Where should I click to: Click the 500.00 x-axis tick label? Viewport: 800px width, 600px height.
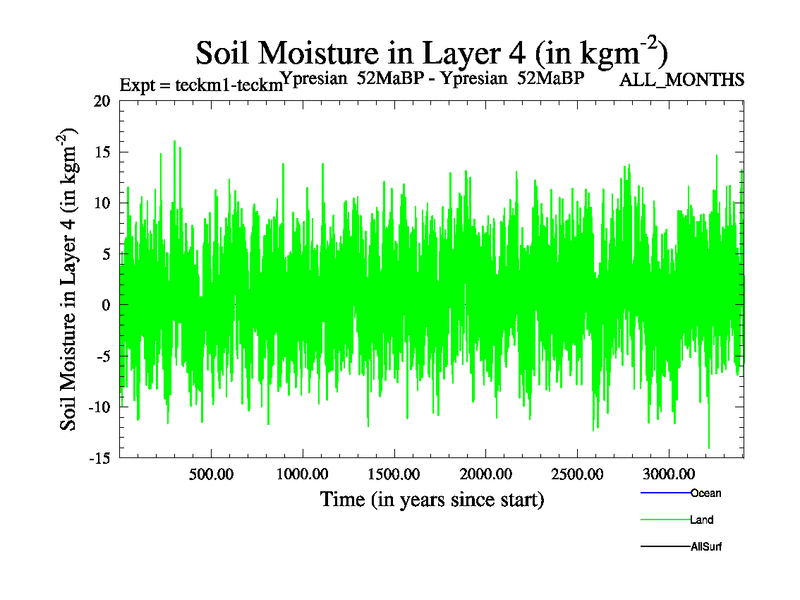211,474
